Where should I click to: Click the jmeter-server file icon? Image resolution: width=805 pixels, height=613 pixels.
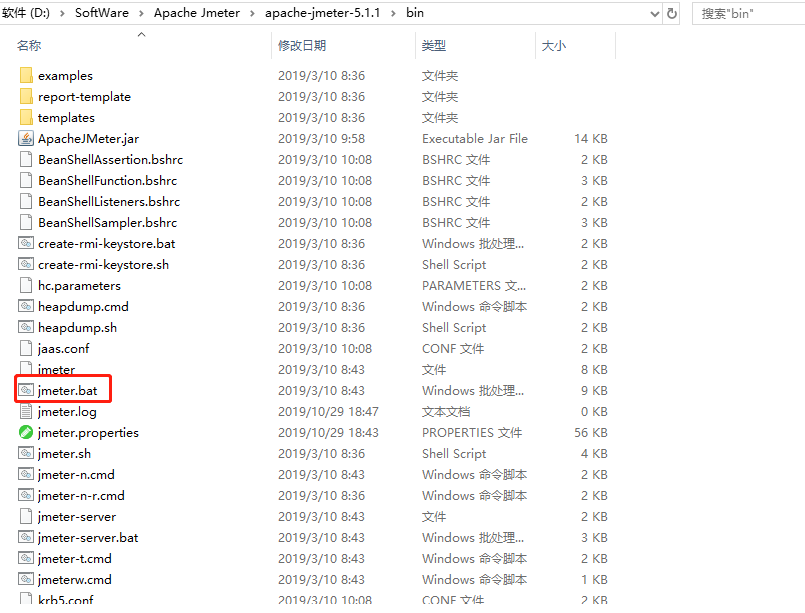(26, 516)
